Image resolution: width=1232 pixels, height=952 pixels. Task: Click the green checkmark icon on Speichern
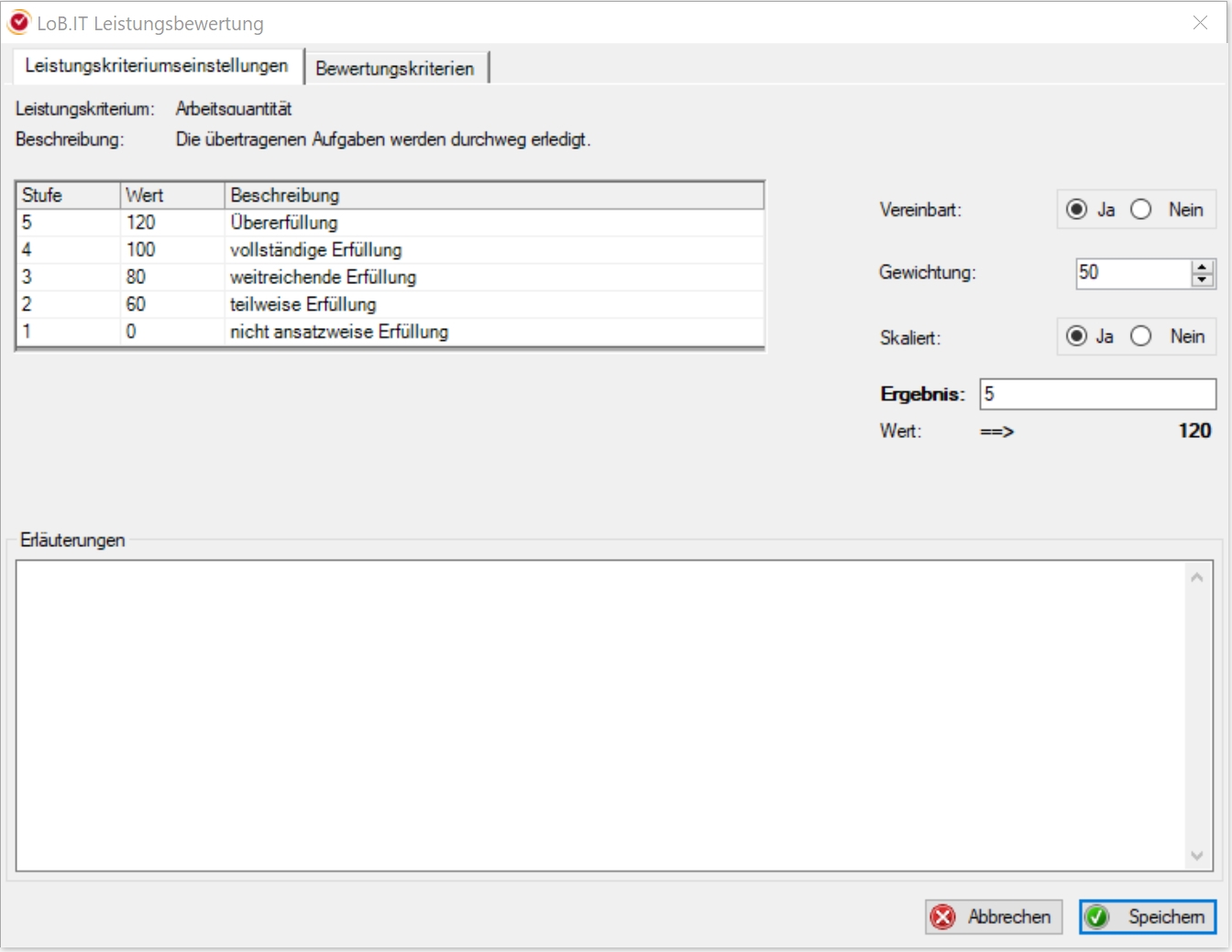1097,917
